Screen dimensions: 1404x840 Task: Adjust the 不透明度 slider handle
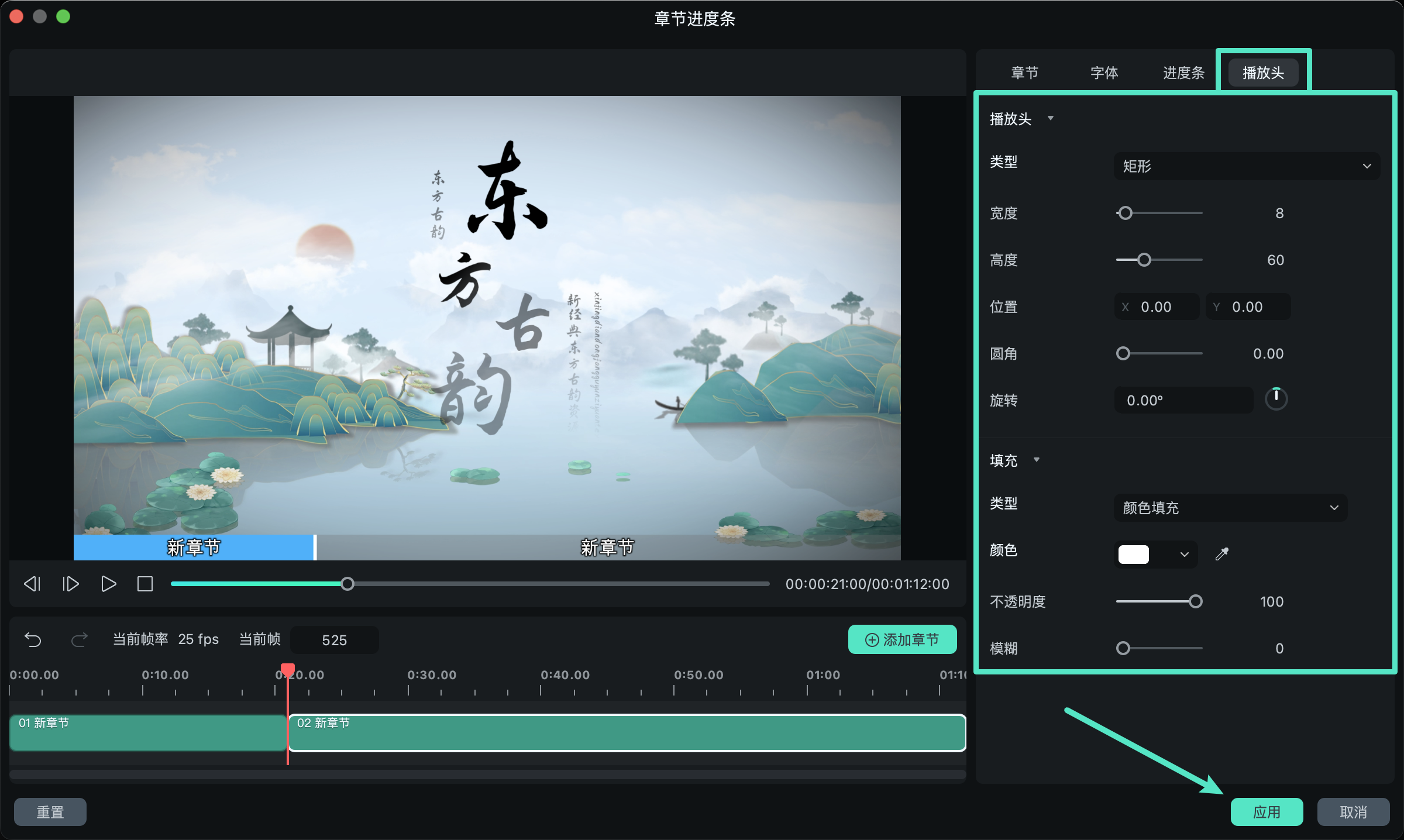click(1196, 601)
